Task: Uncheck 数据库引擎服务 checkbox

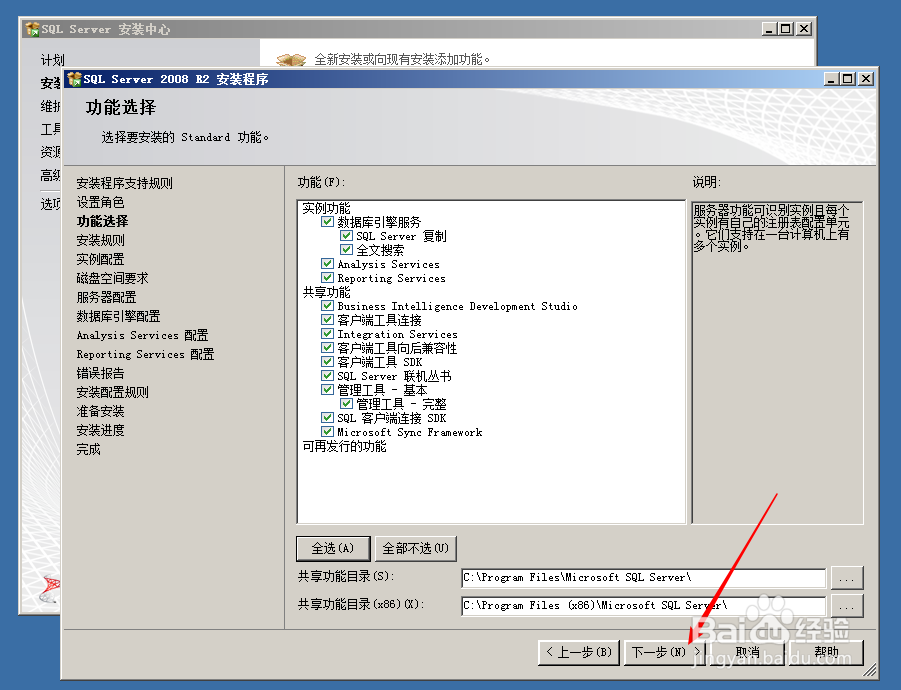Action: click(x=328, y=222)
